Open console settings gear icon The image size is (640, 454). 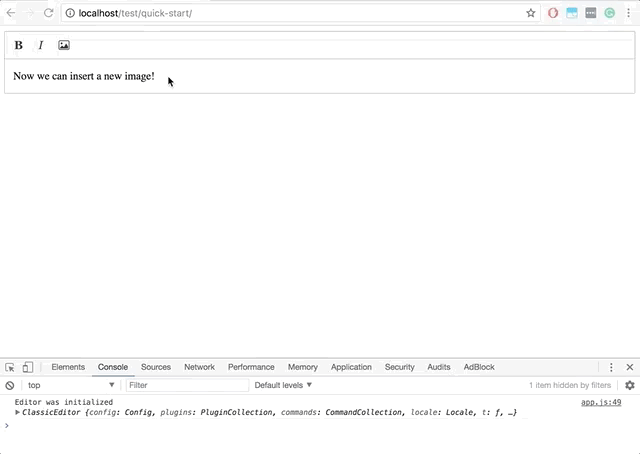[x=630, y=385]
